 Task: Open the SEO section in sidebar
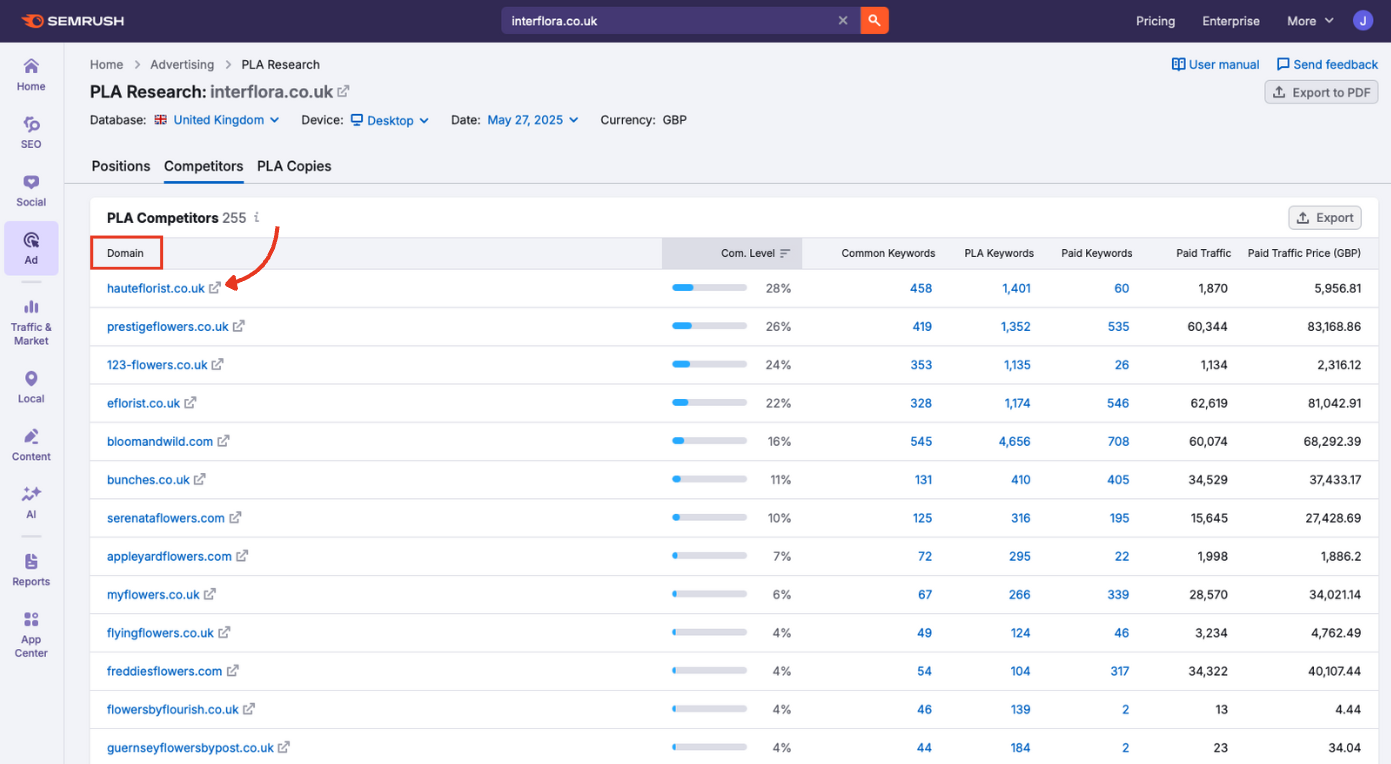click(31, 132)
